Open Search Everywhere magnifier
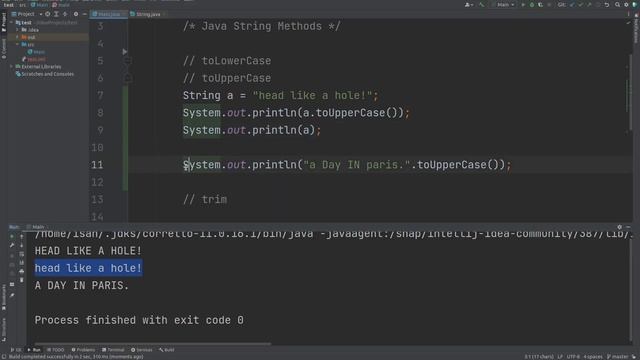 (618, 4)
